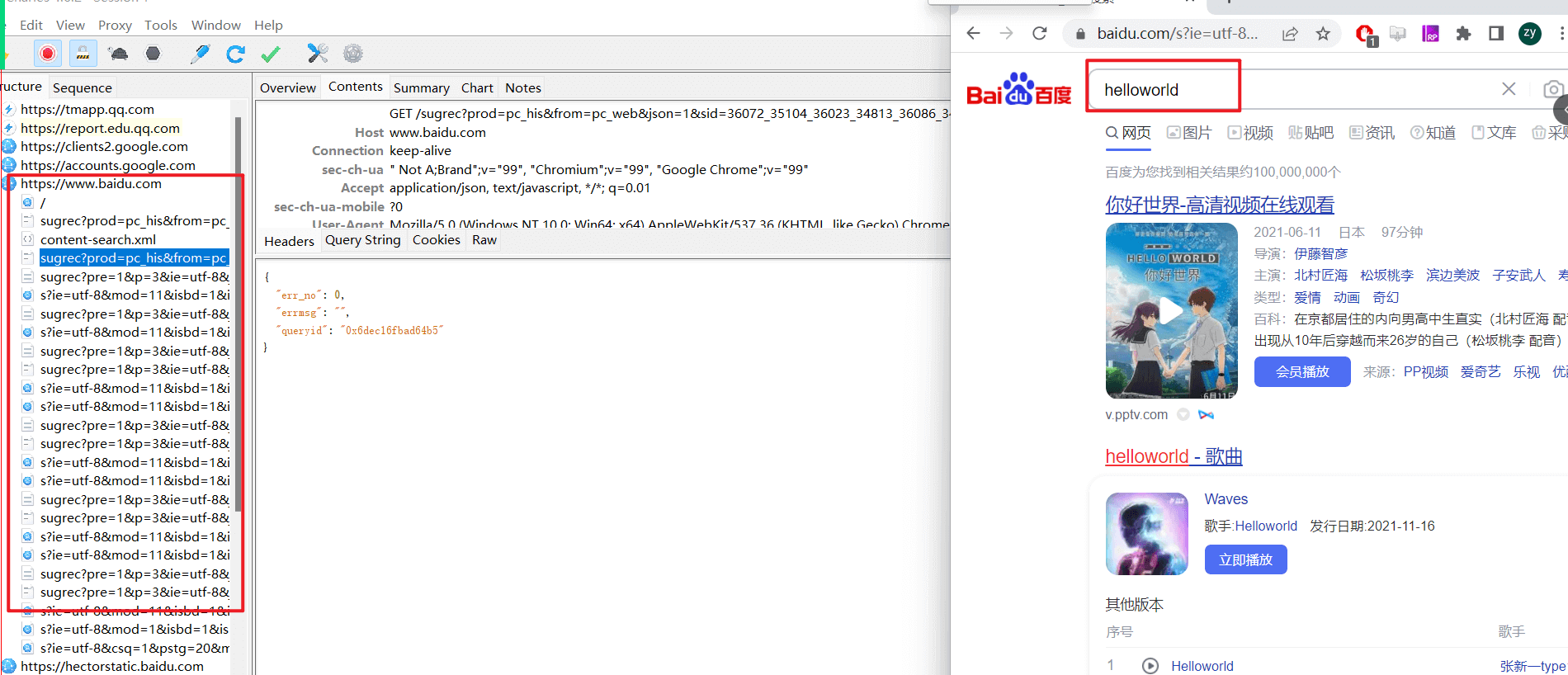The image size is (1568, 675).
Task: Select the Query String sub-tab
Action: pyautogui.click(x=362, y=240)
